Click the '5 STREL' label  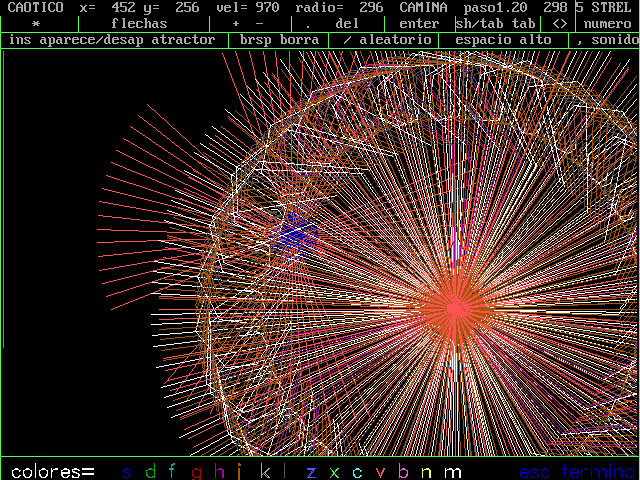[x=603, y=7]
